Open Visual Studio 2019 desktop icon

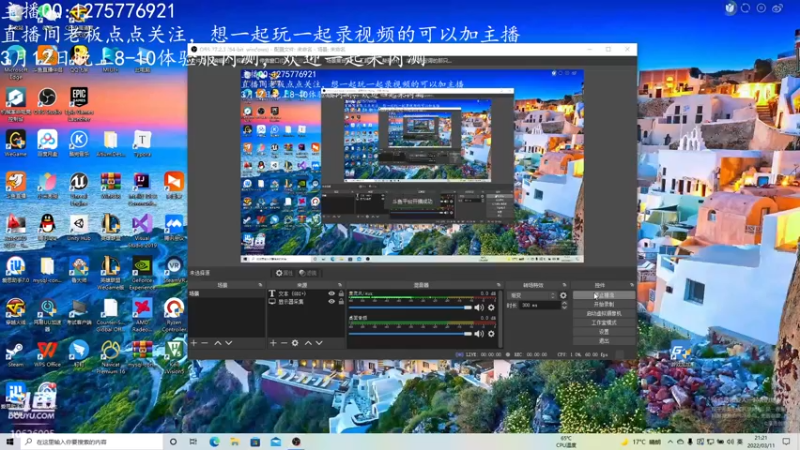click(142, 231)
